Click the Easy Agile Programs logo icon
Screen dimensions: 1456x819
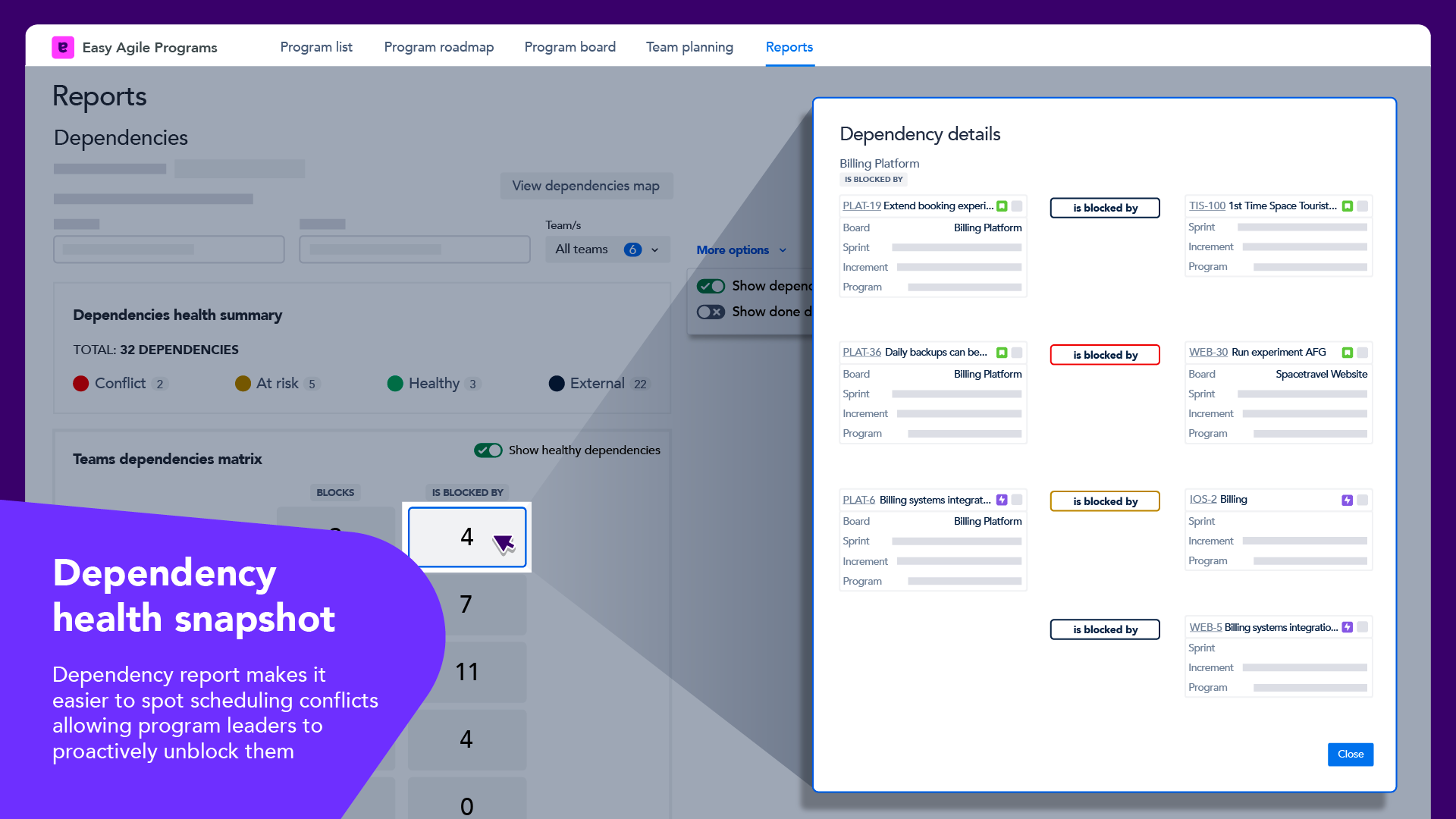pos(63,47)
